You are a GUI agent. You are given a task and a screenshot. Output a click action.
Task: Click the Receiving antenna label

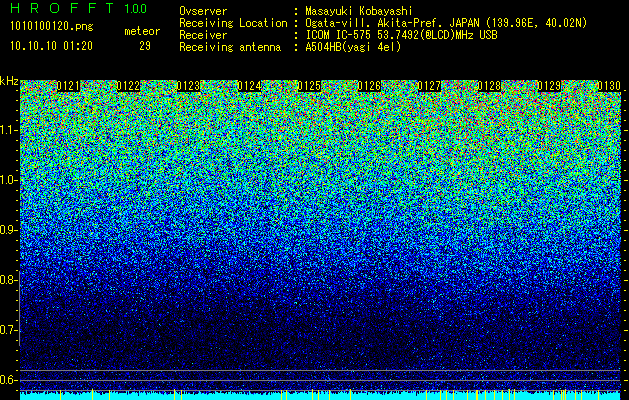tap(230, 47)
